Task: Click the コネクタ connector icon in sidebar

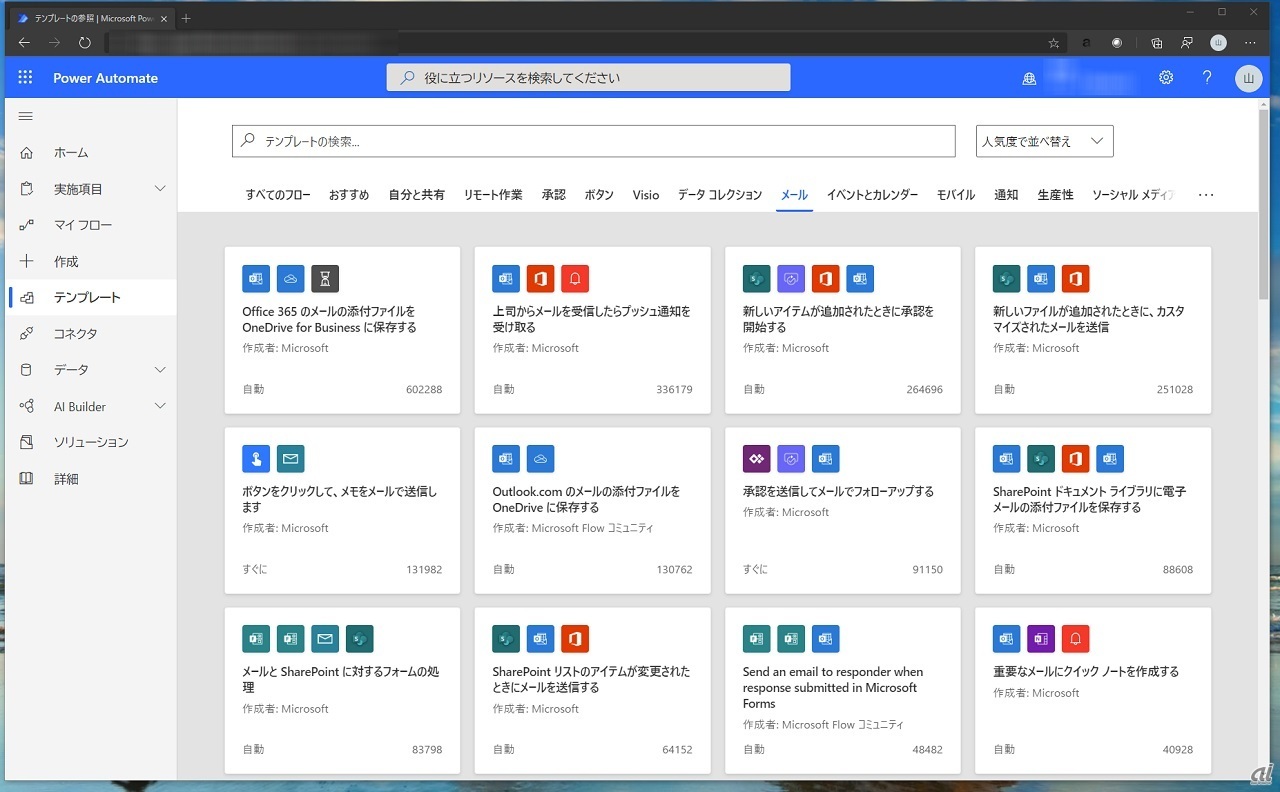Action: click(27, 334)
